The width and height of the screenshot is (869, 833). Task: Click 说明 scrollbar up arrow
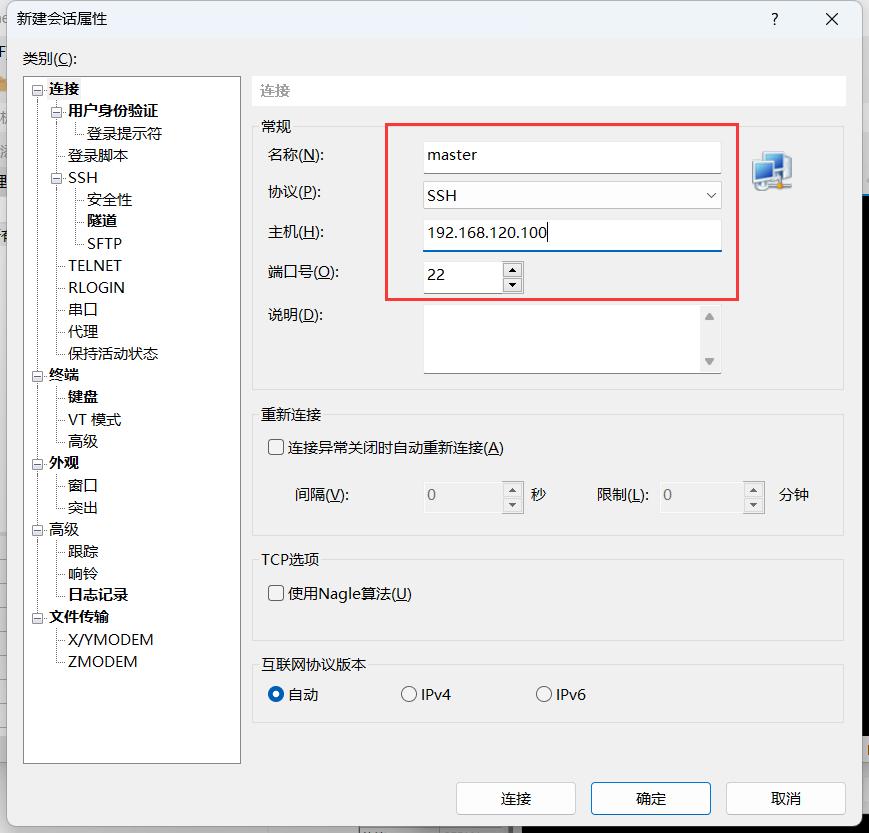[x=709, y=316]
